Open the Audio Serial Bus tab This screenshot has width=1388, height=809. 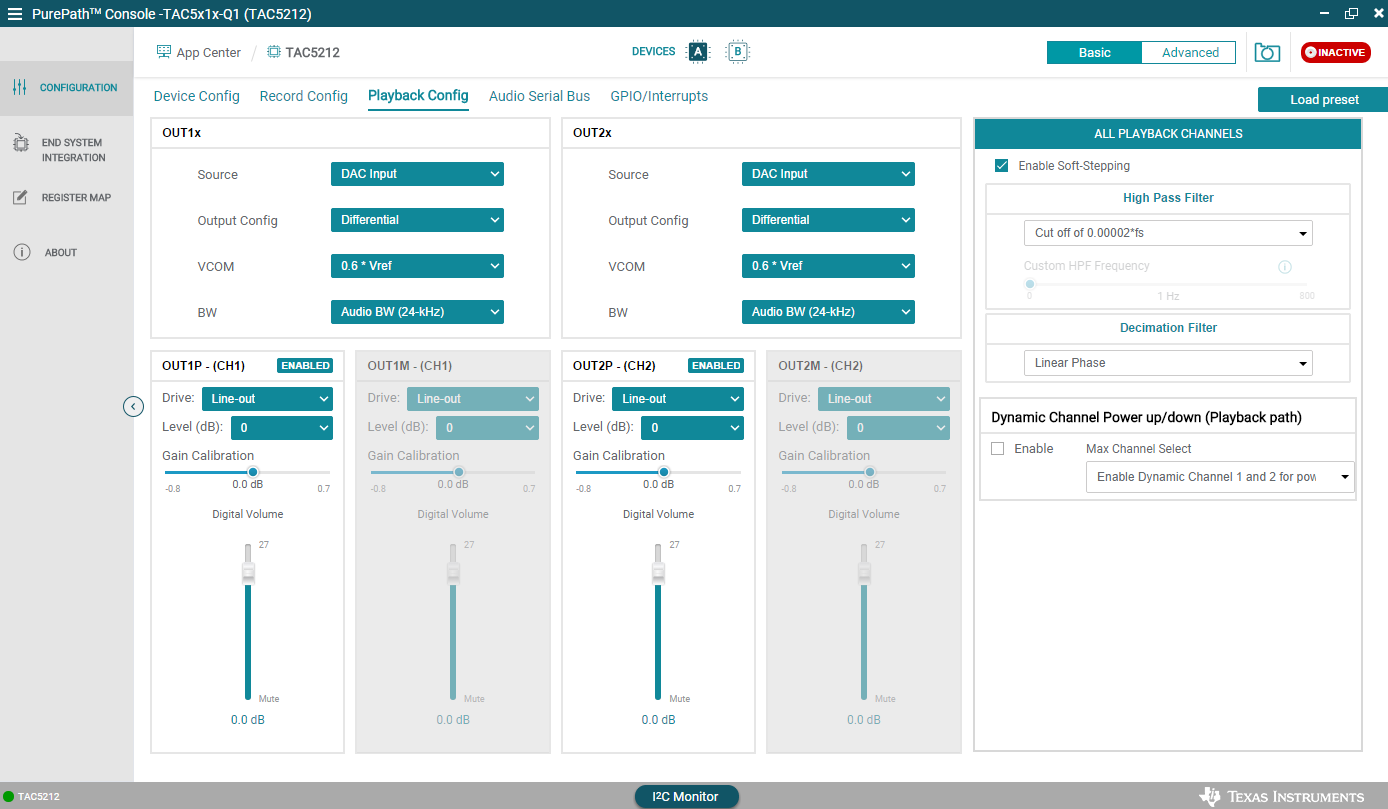pyautogui.click(x=539, y=96)
